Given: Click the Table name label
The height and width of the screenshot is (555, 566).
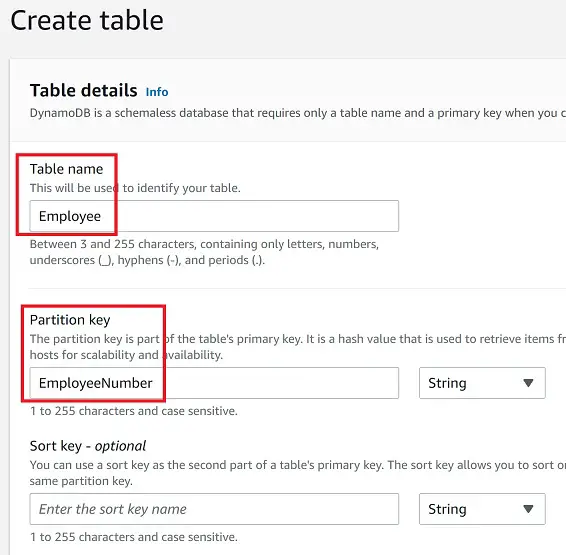Looking at the screenshot, I should point(66,169).
